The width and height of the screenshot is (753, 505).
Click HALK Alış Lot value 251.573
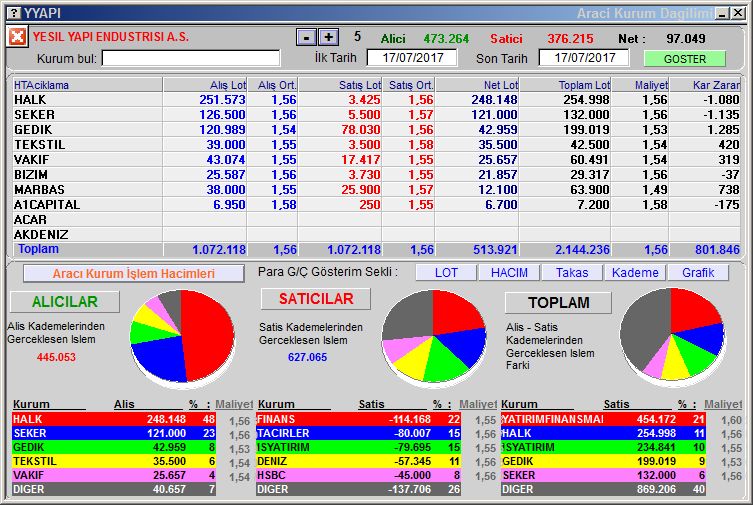click(x=222, y=100)
